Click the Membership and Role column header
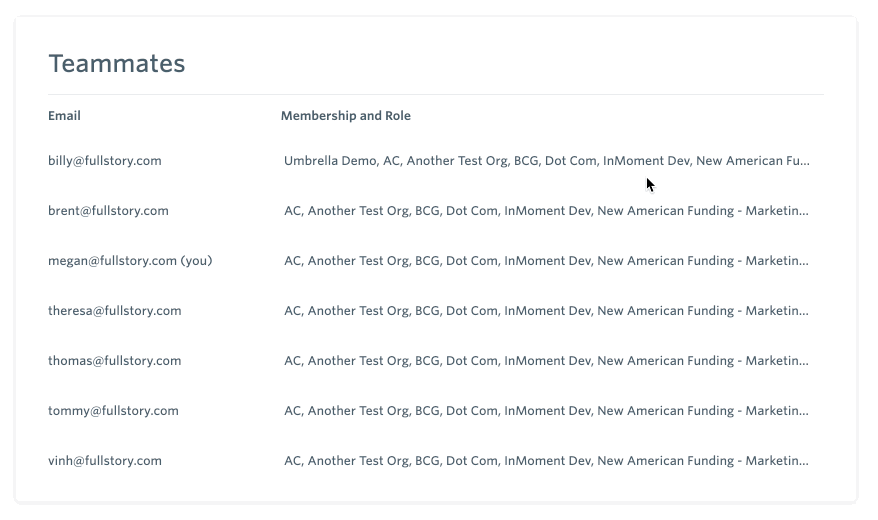878x520 pixels. tap(345, 116)
